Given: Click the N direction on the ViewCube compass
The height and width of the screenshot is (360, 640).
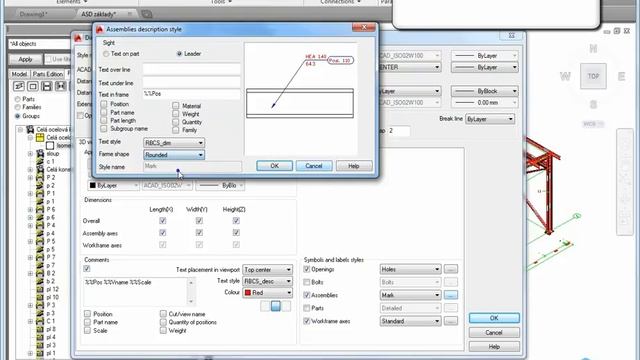Looking at the screenshot, I should (593, 49).
